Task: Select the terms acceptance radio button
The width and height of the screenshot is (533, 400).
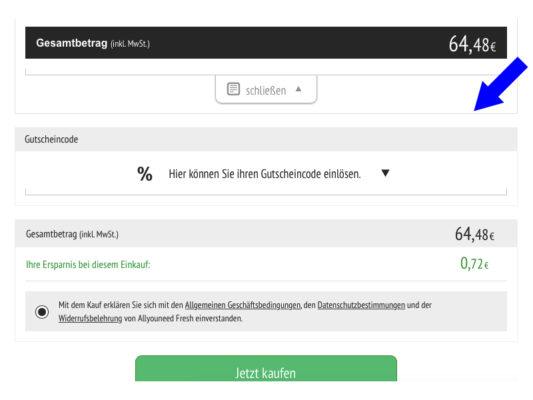Action: point(42,312)
